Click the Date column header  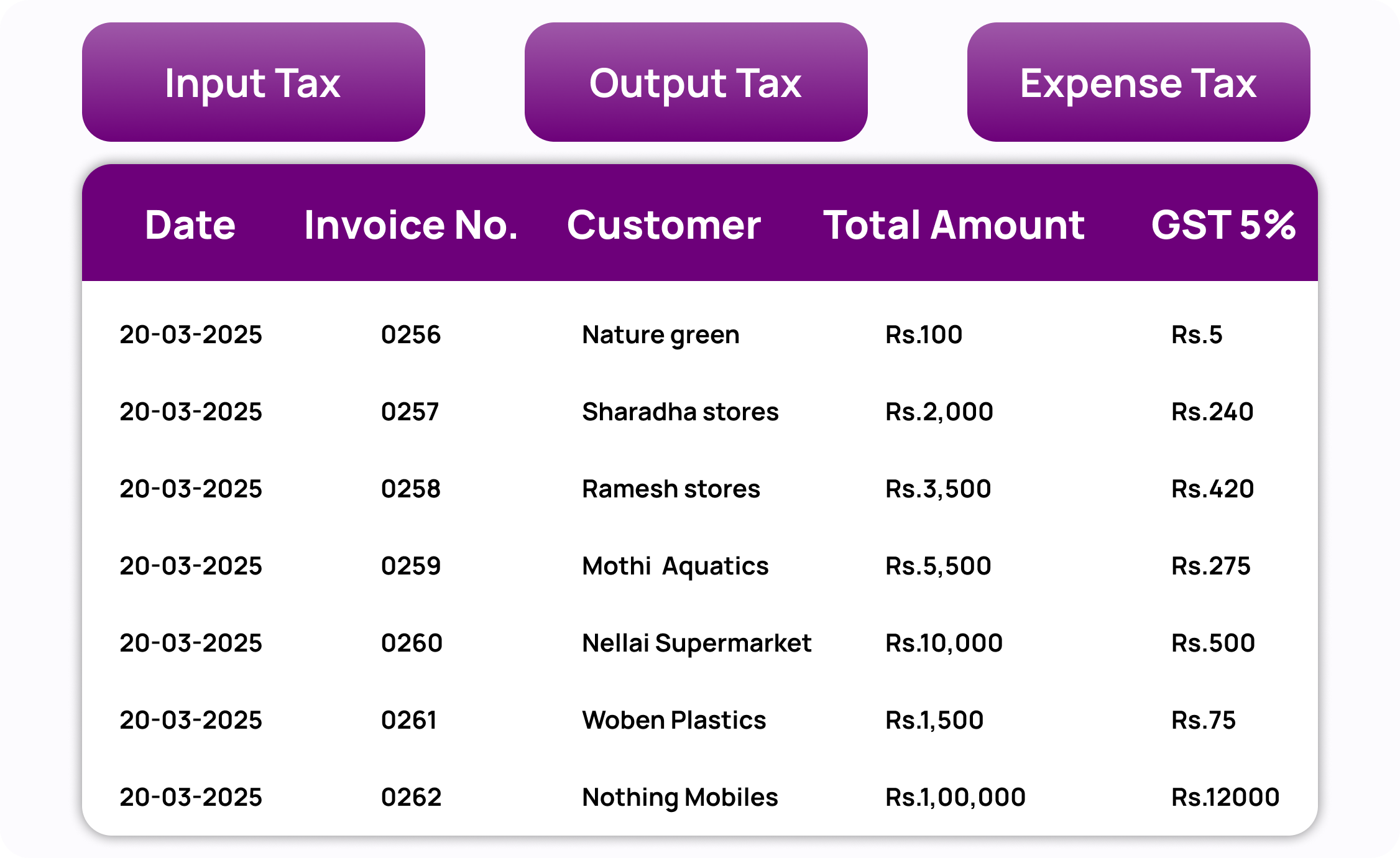(x=190, y=224)
